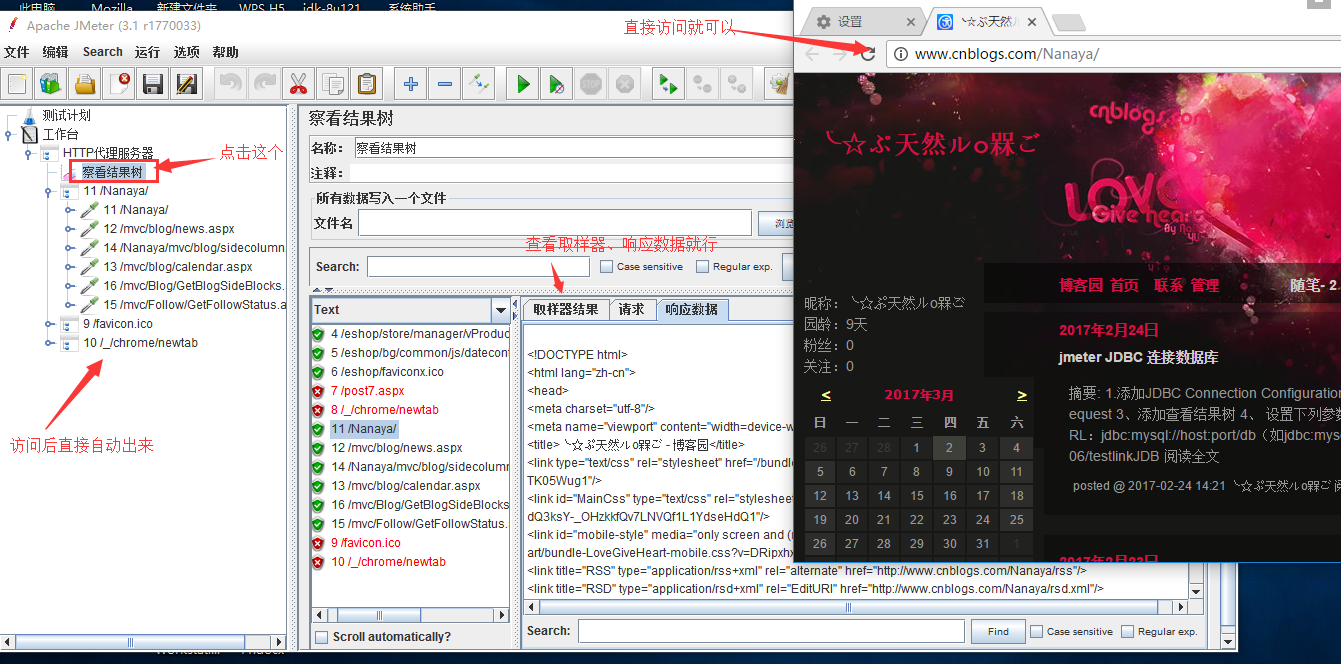Click the 名称 input field
Viewport: 1341px width, 664px height.
click(574, 148)
